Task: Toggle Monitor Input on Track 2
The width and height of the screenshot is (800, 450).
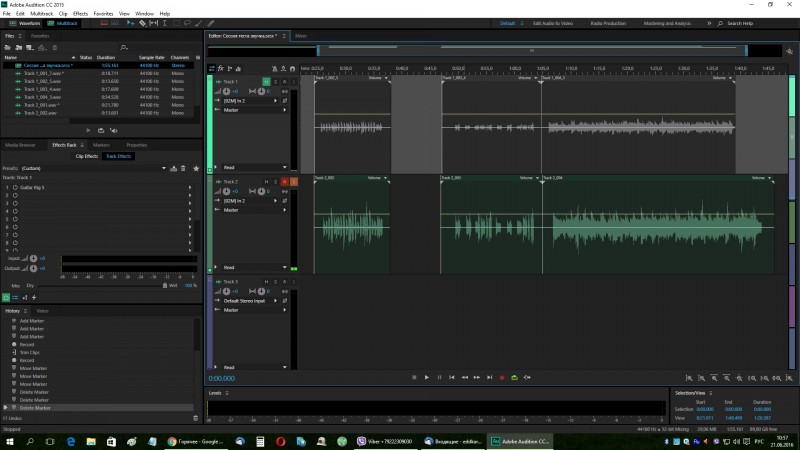Action: (294, 182)
